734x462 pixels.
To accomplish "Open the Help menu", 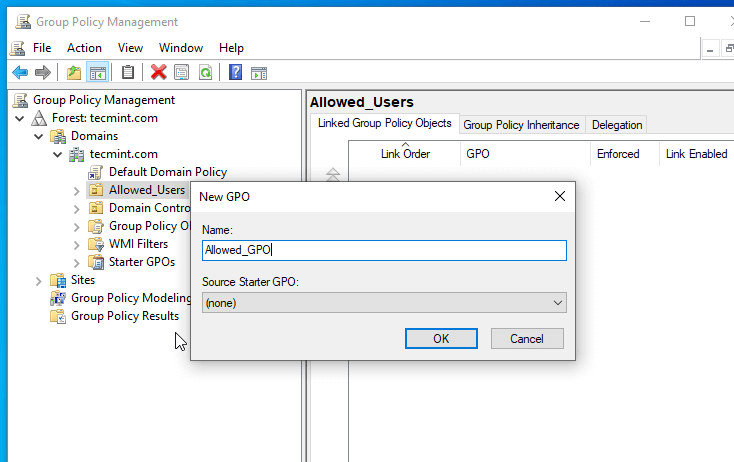I will pos(231,48).
